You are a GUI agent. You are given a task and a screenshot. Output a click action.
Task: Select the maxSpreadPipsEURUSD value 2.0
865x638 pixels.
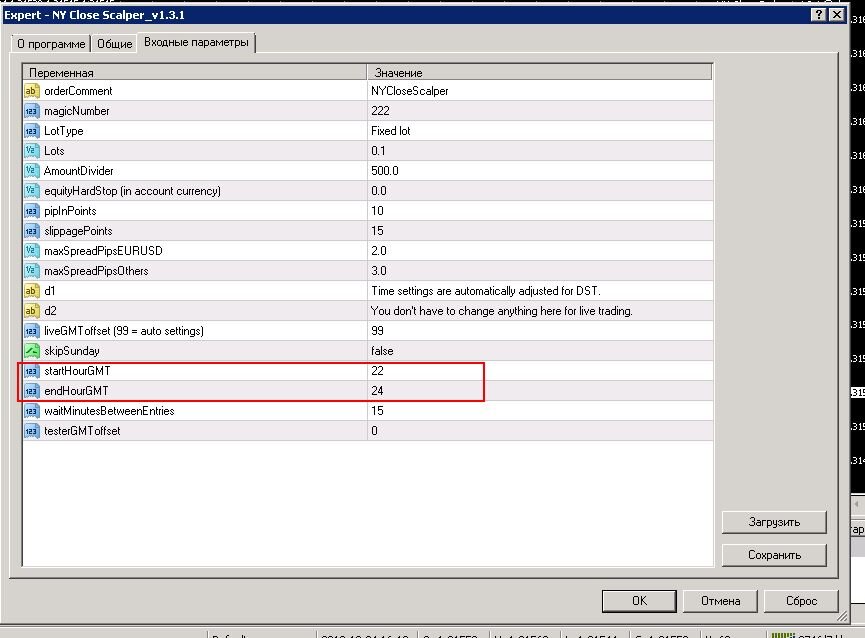tap(378, 251)
